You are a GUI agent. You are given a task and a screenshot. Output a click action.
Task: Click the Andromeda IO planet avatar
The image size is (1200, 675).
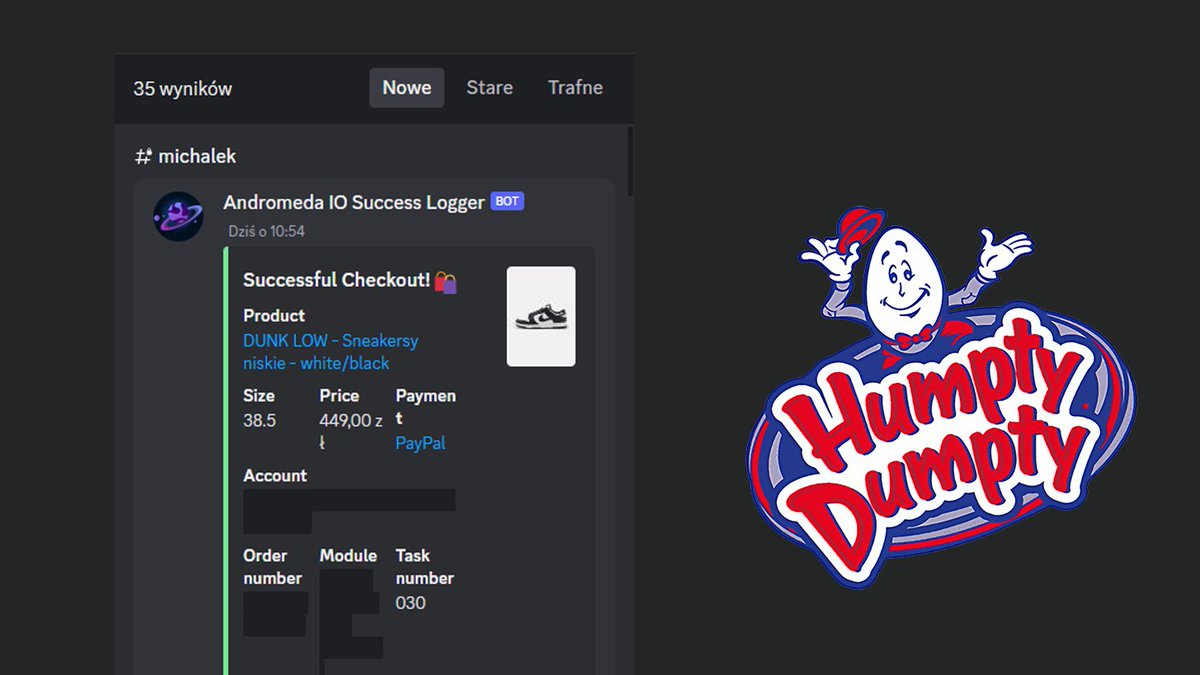[178, 216]
